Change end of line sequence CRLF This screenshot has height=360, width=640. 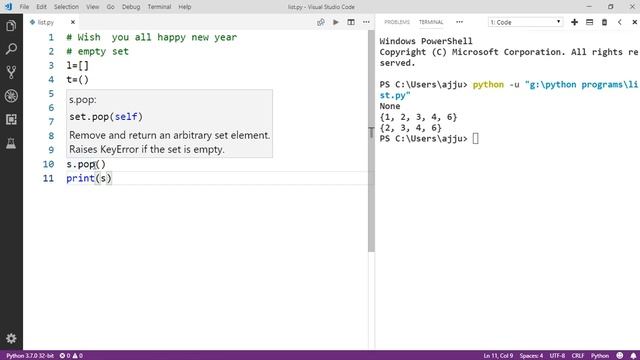click(x=578, y=356)
